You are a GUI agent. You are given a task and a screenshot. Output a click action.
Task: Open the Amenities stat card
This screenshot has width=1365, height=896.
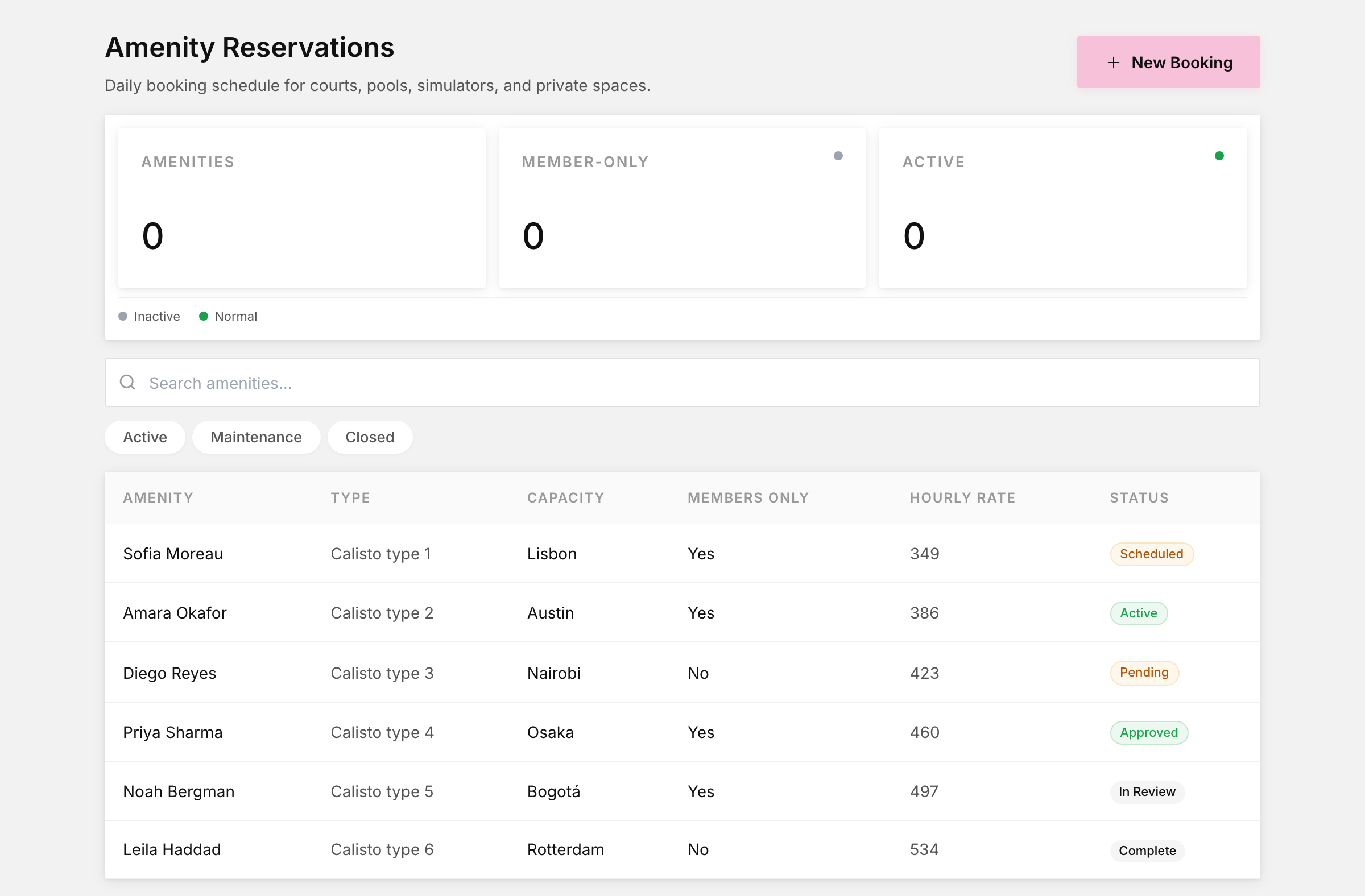301,208
